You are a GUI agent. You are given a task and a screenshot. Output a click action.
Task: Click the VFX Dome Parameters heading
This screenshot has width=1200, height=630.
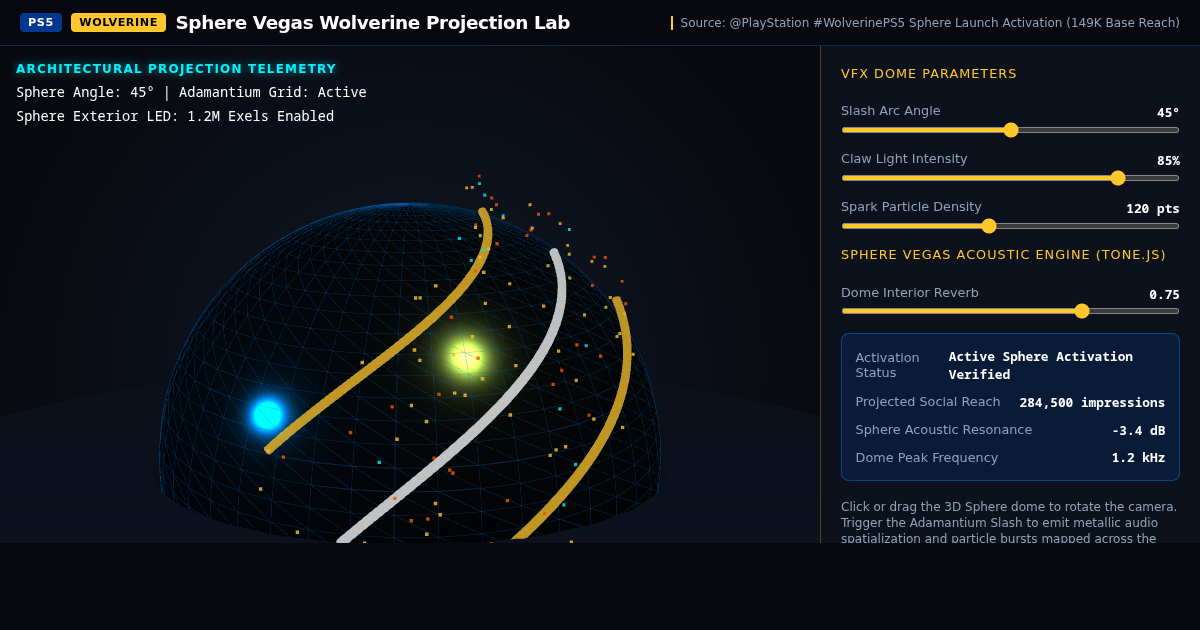(929, 74)
